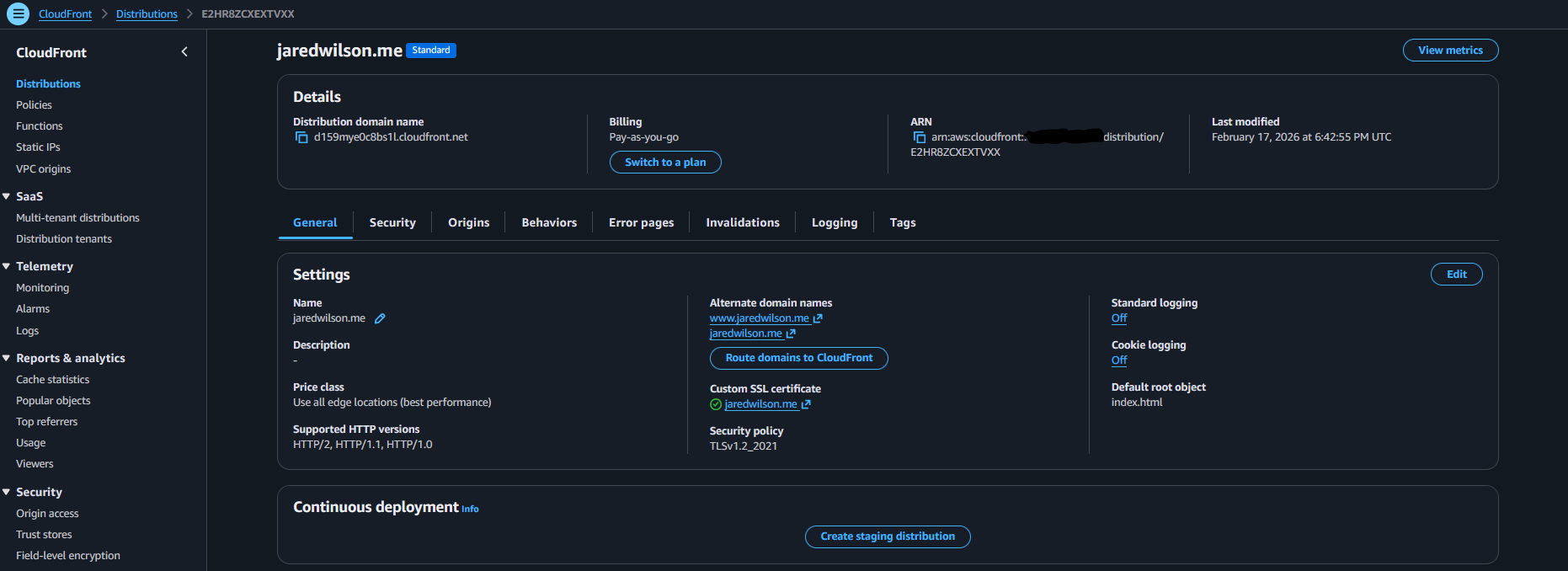
Task: Click the E2HR8ZCXEXTVXX breadcrumb text
Action: point(248,14)
